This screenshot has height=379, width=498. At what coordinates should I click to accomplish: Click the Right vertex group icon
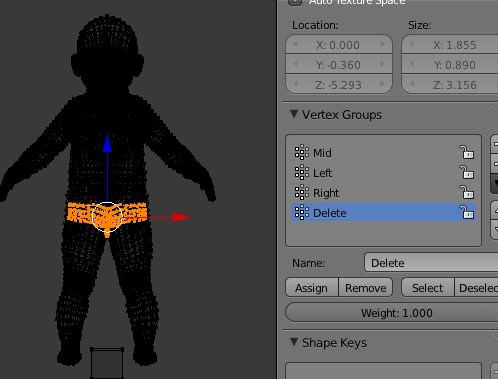(x=302, y=192)
